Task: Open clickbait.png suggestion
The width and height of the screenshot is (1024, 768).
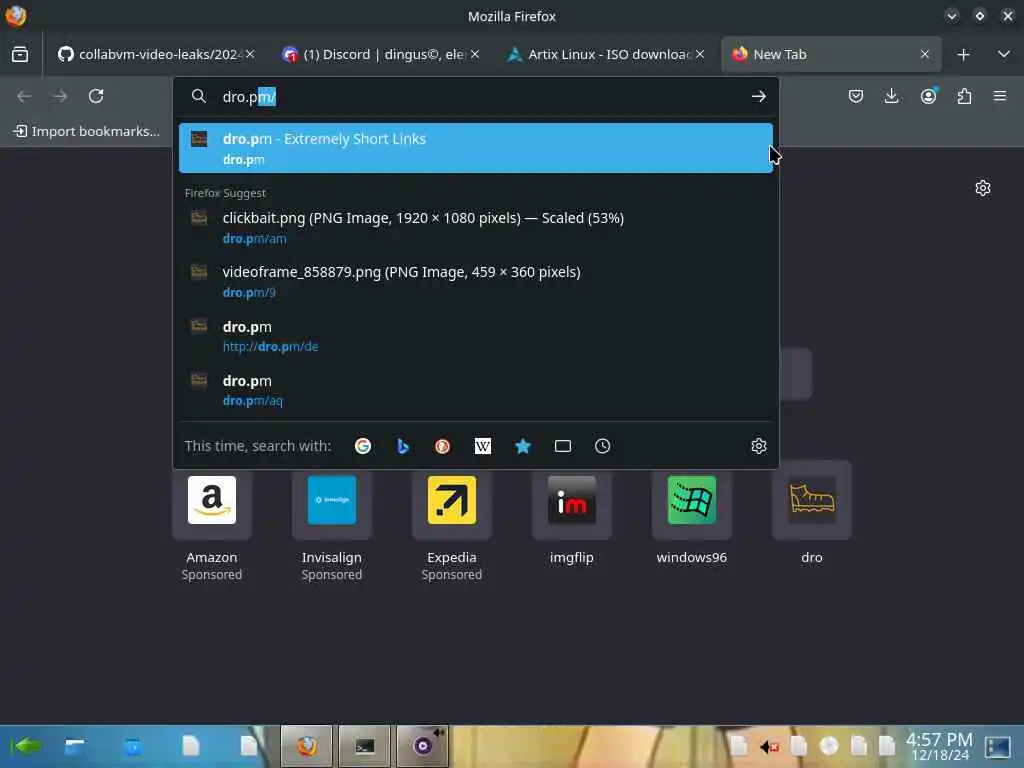Action: pyautogui.click(x=475, y=227)
